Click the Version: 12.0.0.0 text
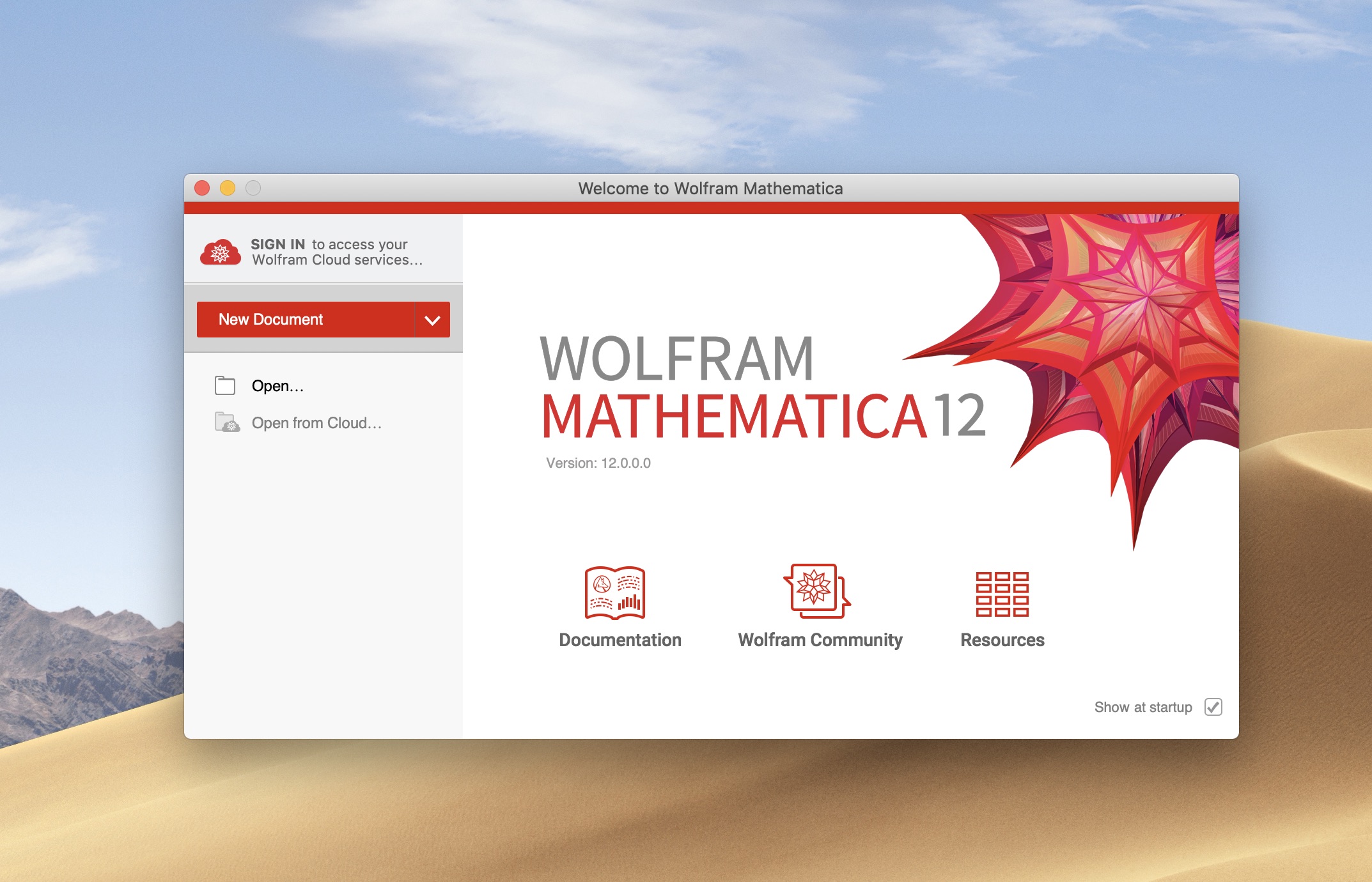The width and height of the screenshot is (1372, 882). pos(598,463)
